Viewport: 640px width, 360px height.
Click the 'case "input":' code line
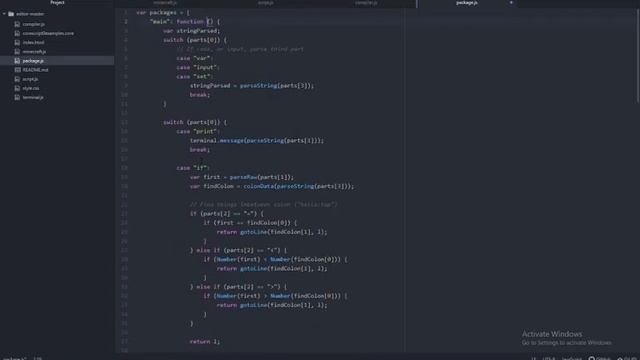[198, 67]
